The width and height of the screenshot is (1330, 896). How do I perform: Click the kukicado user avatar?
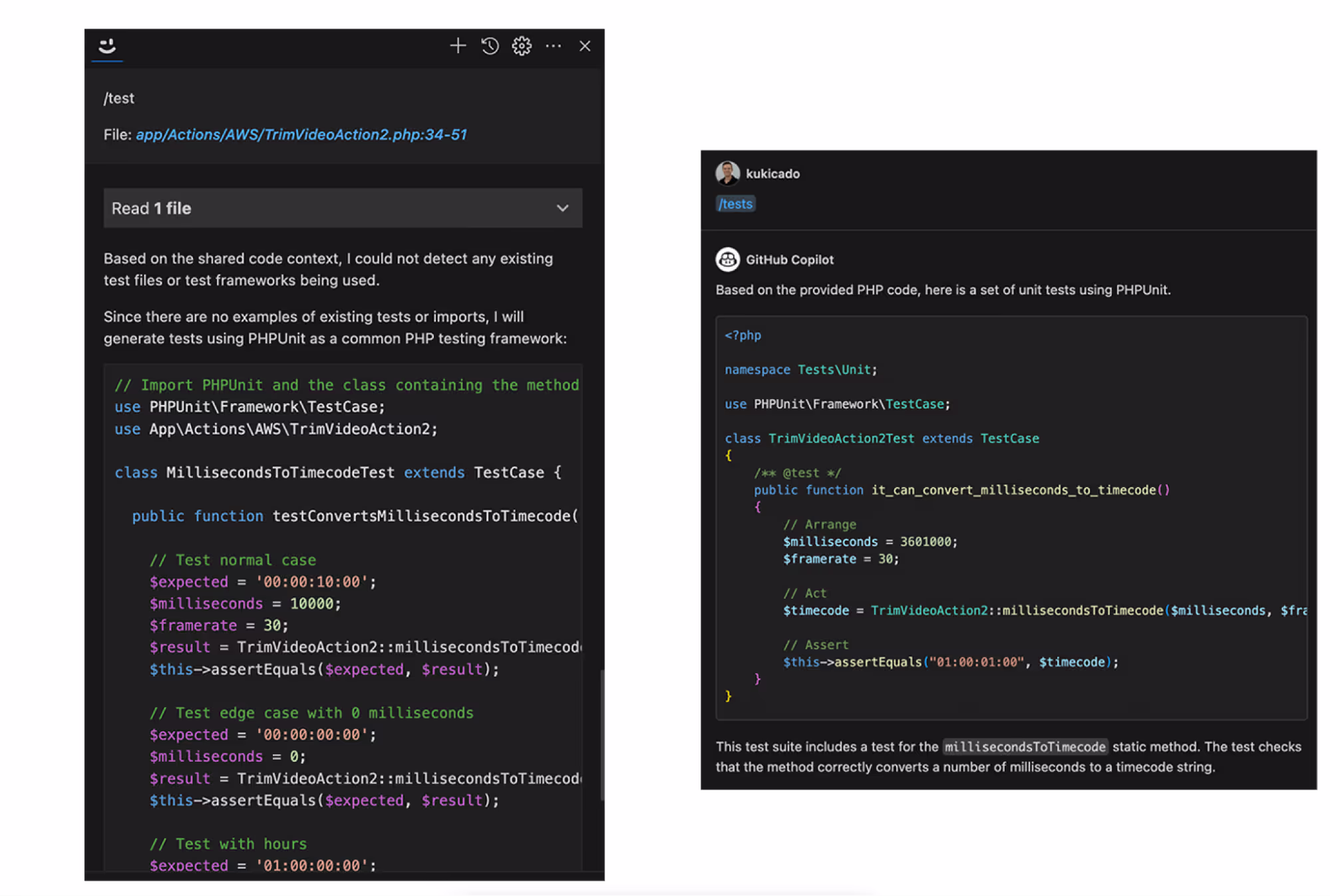727,174
